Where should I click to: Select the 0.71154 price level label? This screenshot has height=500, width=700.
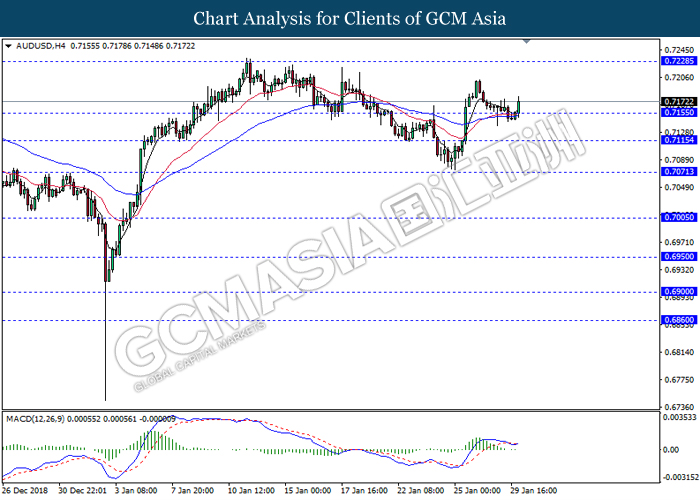[679, 140]
